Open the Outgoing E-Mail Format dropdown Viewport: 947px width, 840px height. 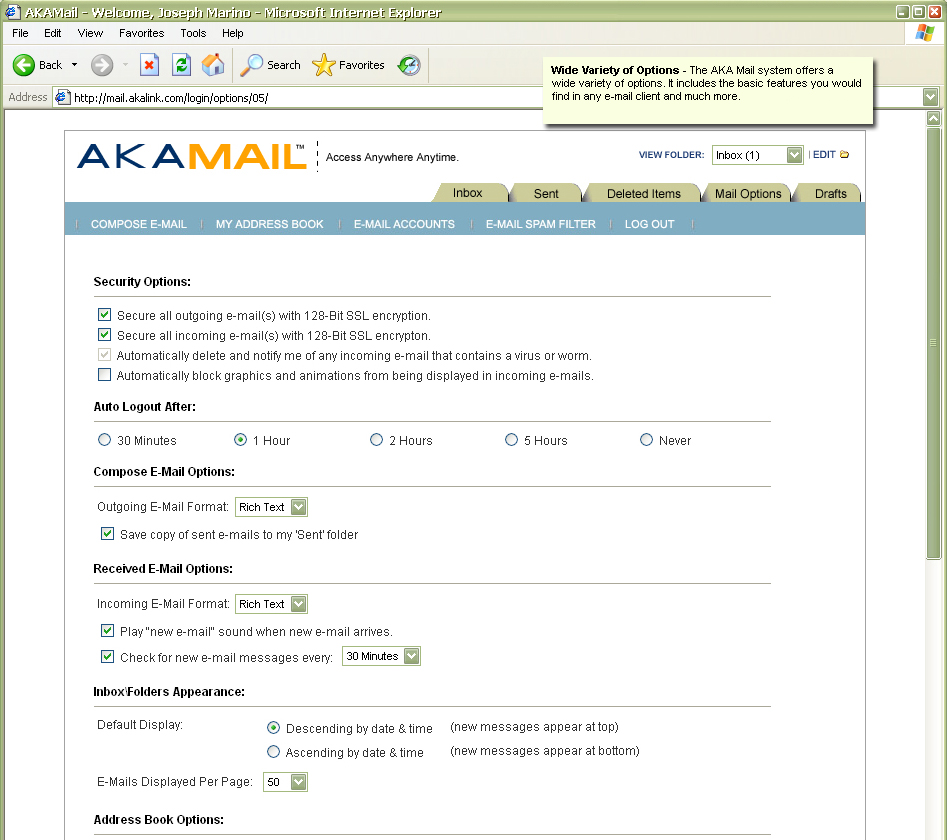pyautogui.click(x=299, y=507)
